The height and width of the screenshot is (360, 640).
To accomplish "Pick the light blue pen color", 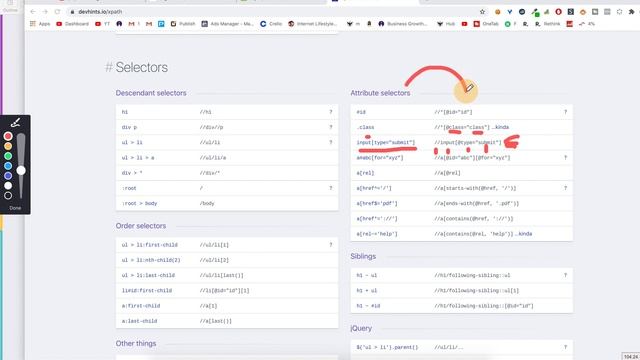I will 8,166.
